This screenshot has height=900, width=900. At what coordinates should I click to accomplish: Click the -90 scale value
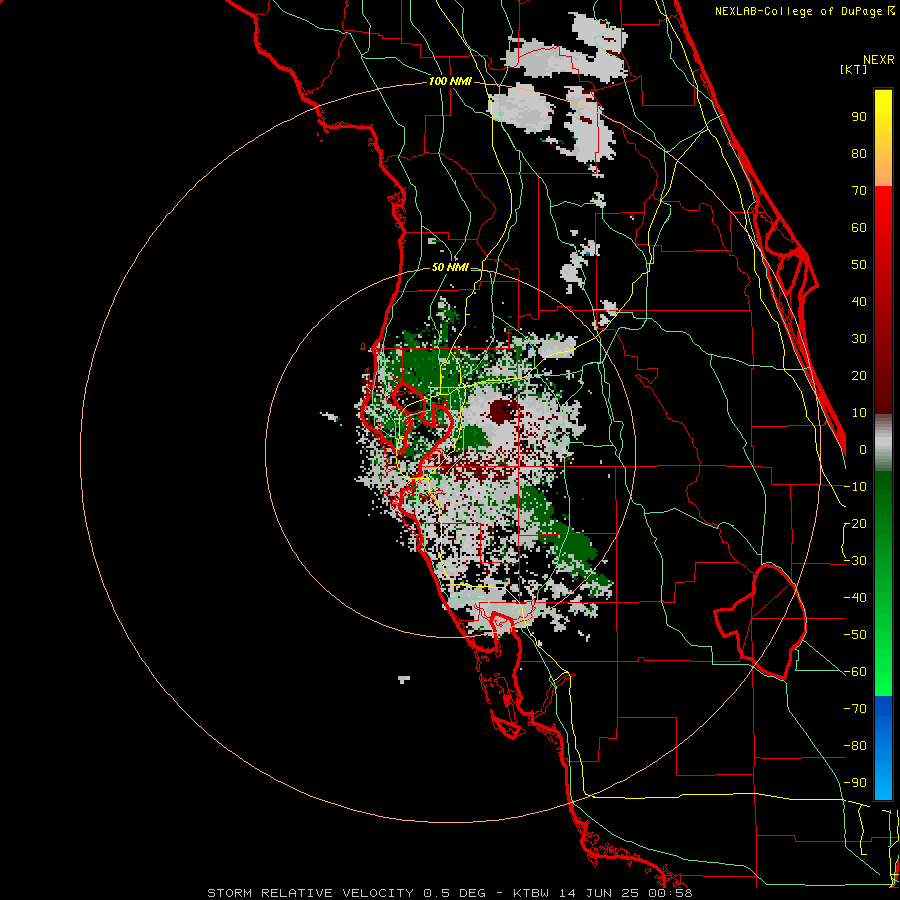[x=855, y=783]
